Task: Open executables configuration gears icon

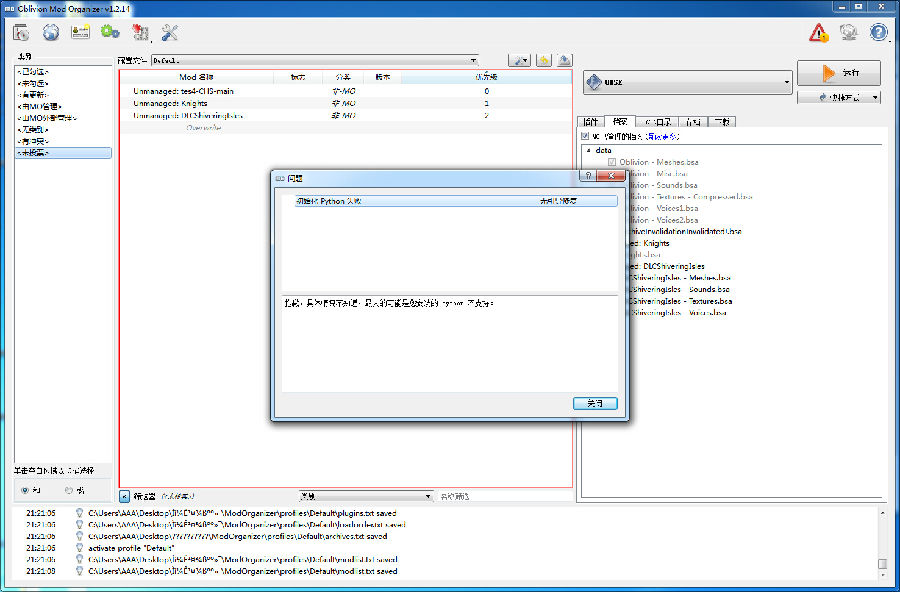Action: [x=110, y=33]
